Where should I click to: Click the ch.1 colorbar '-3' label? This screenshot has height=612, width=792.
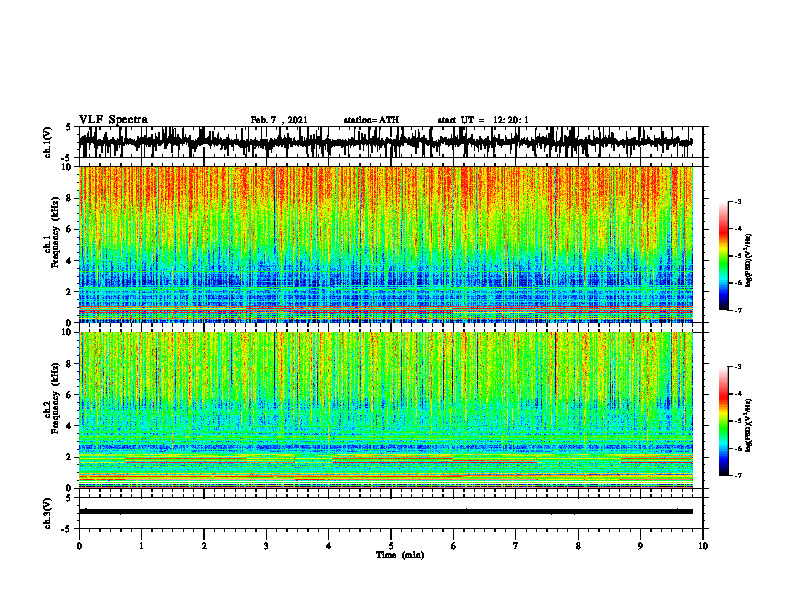tap(737, 201)
